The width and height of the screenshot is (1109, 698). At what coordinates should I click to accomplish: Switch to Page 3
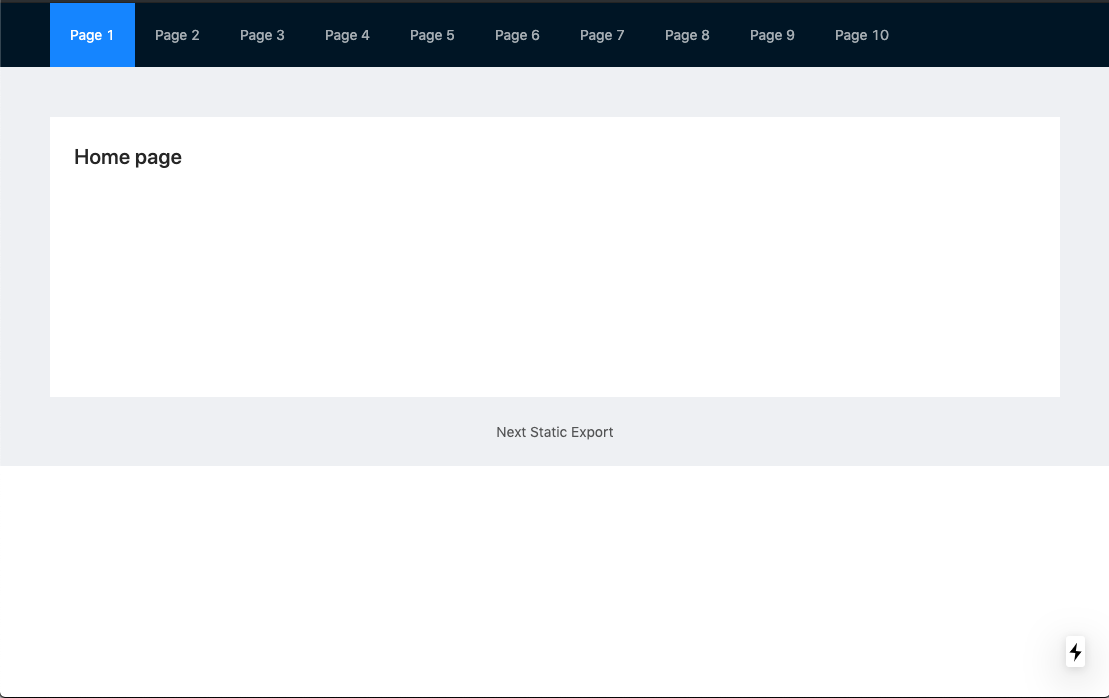(x=262, y=35)
